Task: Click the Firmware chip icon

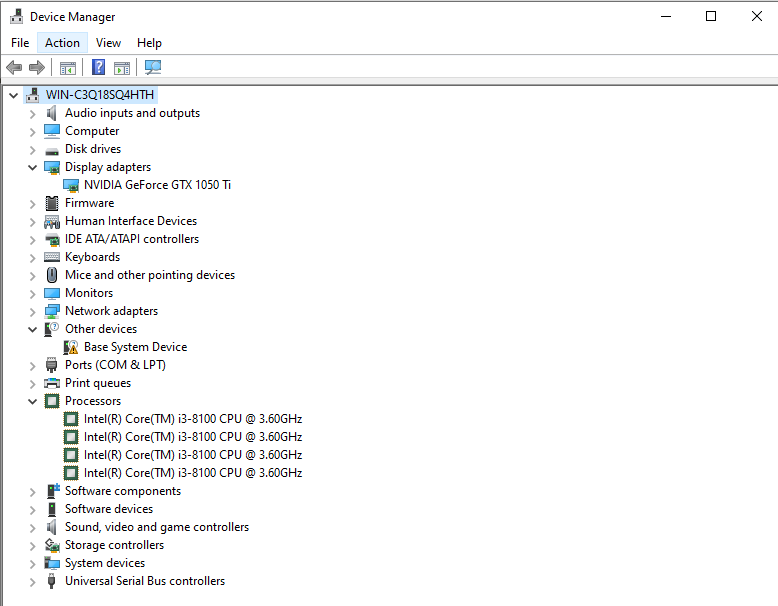Action: 52,203
